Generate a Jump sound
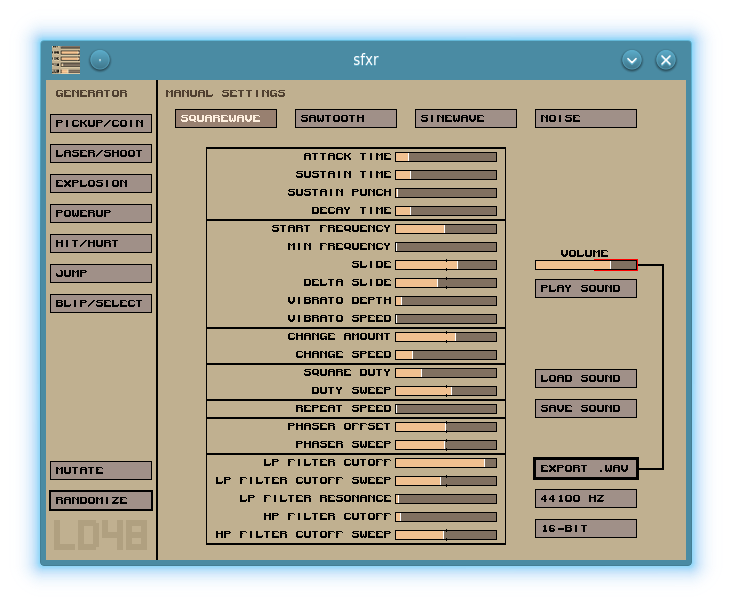This screenshot has width=732, height=606. coord(101,273)
